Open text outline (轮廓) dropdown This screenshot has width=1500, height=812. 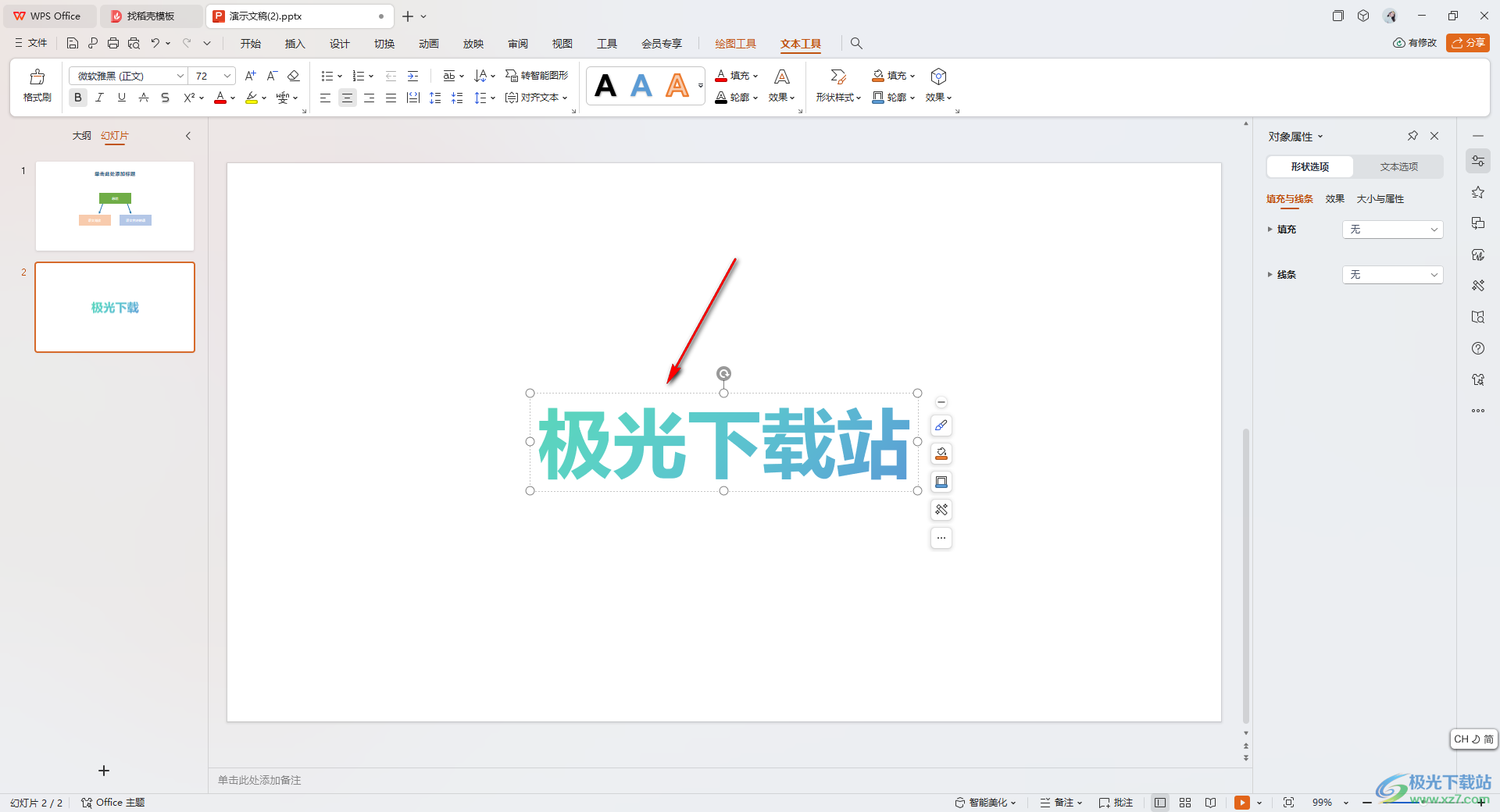[x=737, y=98]
